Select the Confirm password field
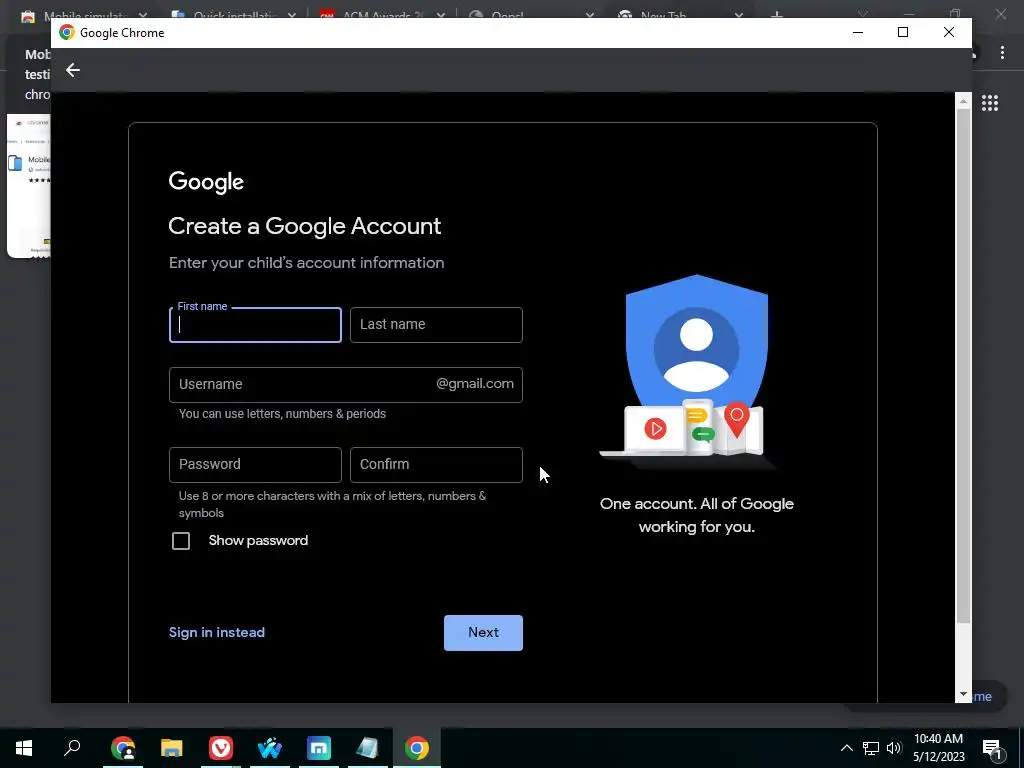1024x768 pixels. (436, 465)
